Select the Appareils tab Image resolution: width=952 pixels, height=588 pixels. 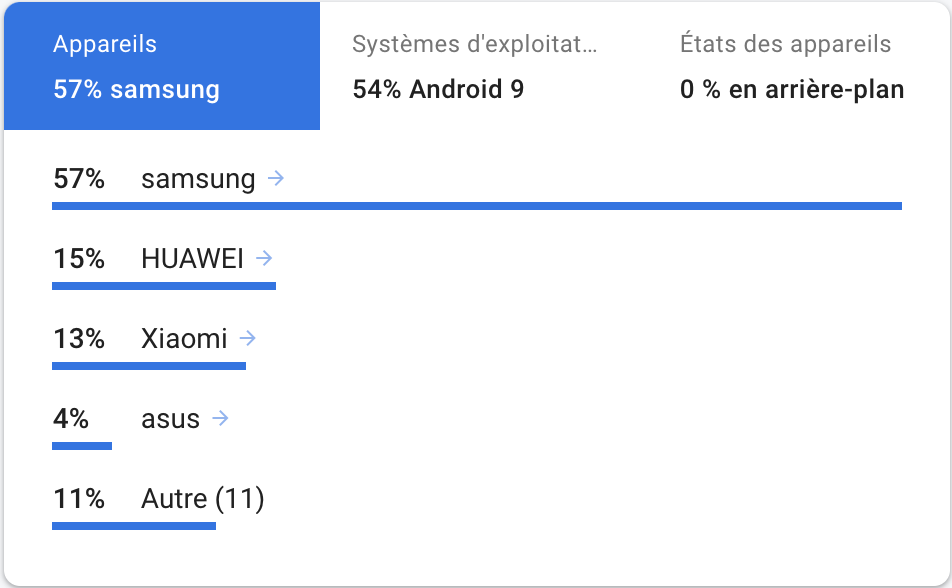162,65
